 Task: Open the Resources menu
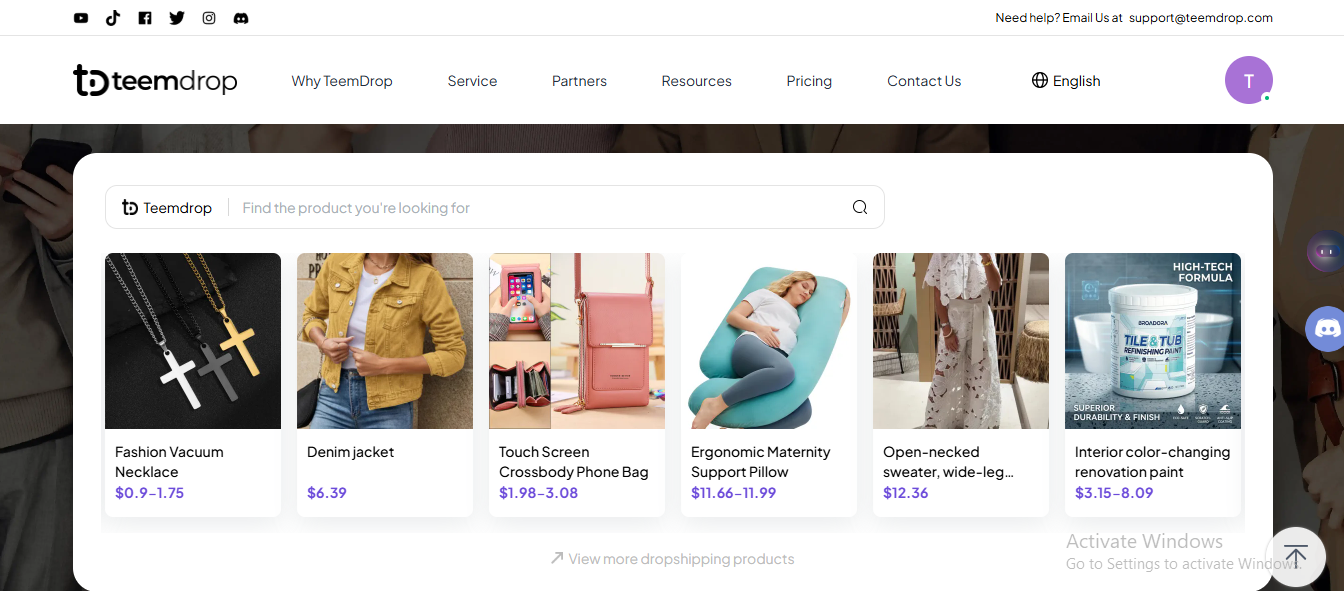(x=696, y=81)
